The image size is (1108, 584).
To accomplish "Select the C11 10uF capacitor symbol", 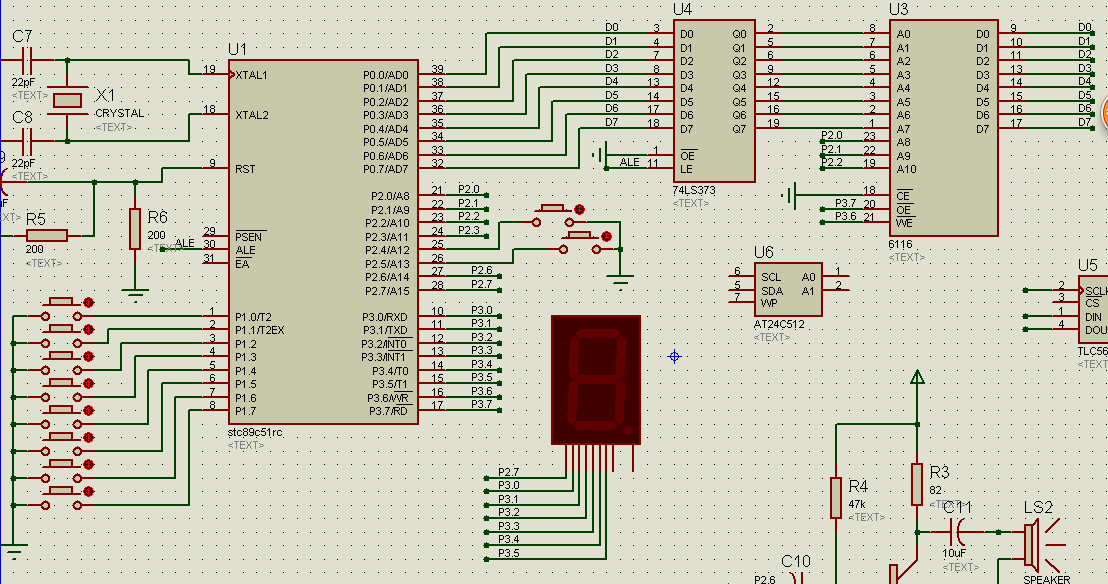I will tap(957, 531).
